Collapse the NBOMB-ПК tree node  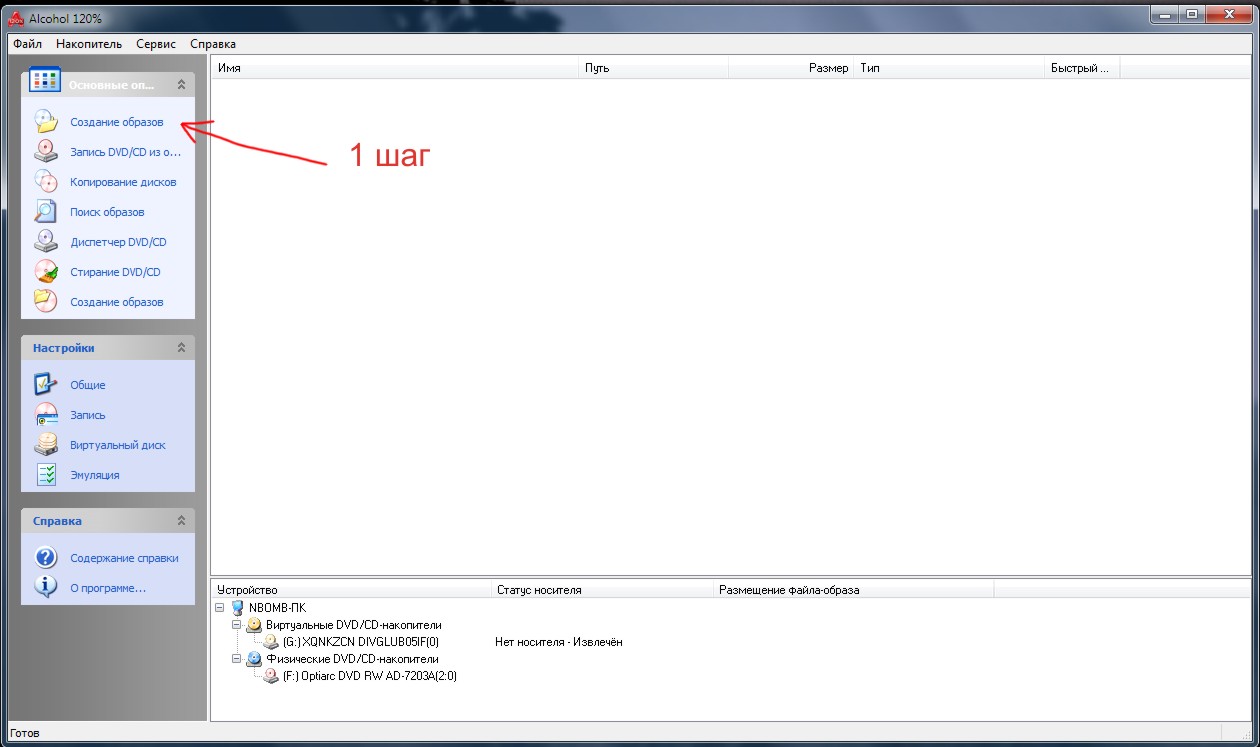[x=220, y=608]
